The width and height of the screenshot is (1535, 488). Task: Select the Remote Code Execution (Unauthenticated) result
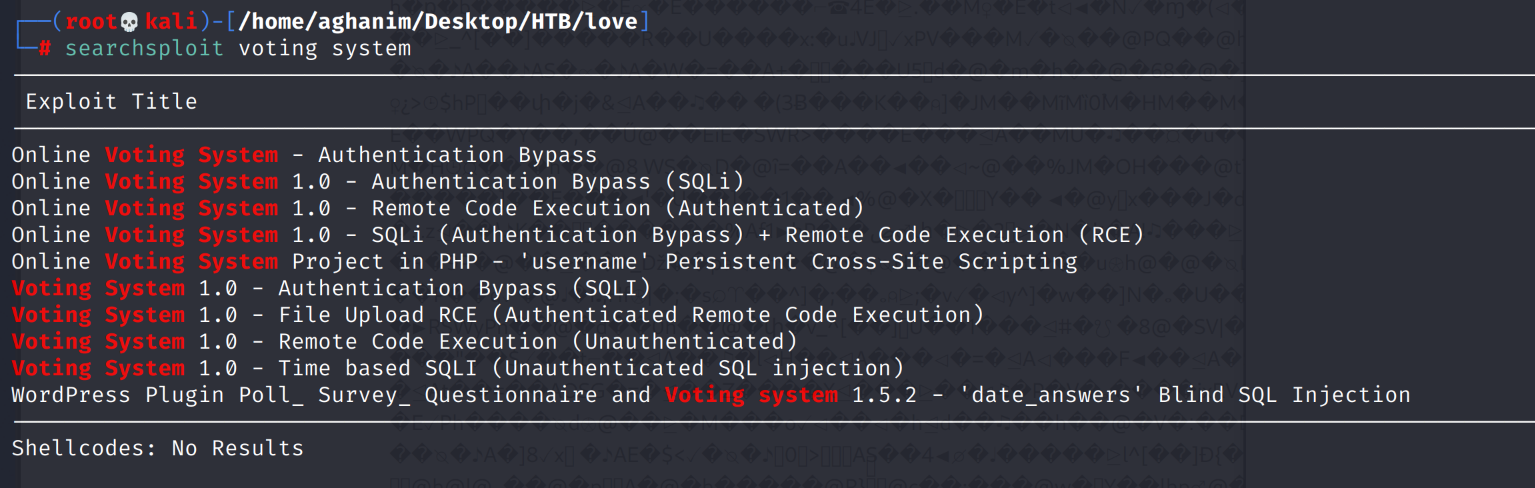click(404, 341)
